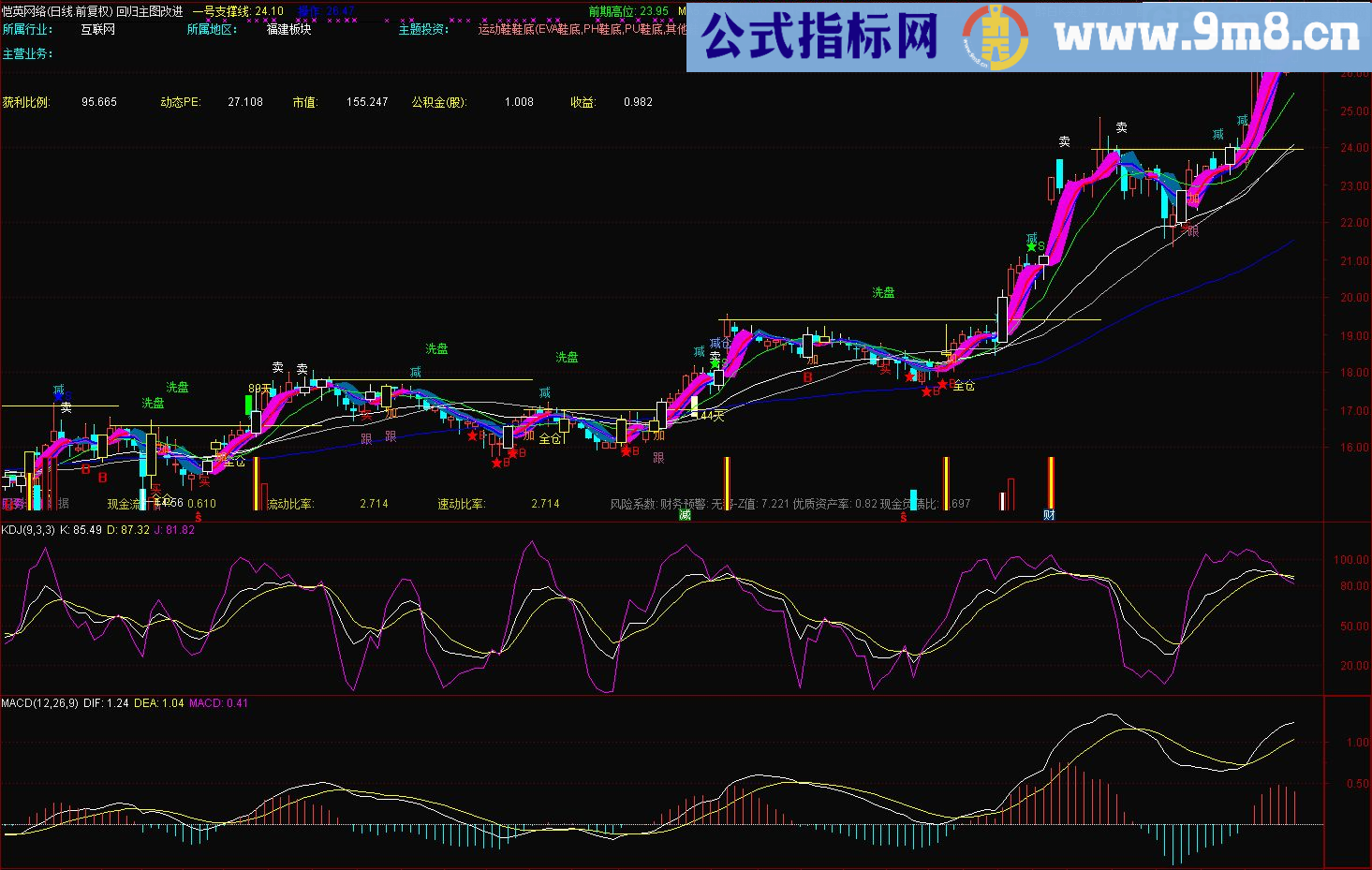Select the 44天 day-count label

click(713, 416)
